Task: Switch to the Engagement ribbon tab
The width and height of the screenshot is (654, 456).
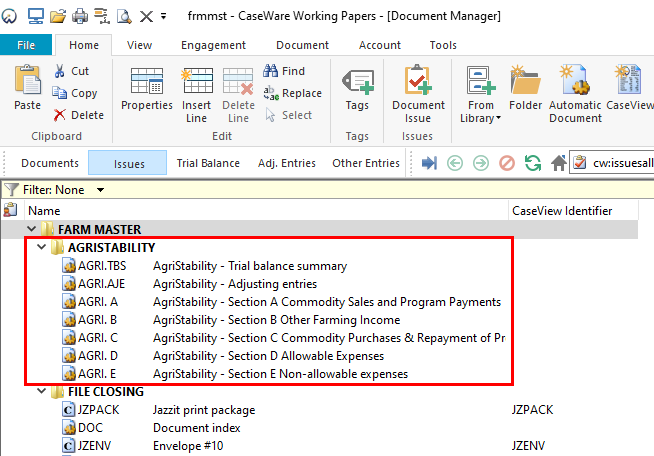Action: 213,45
